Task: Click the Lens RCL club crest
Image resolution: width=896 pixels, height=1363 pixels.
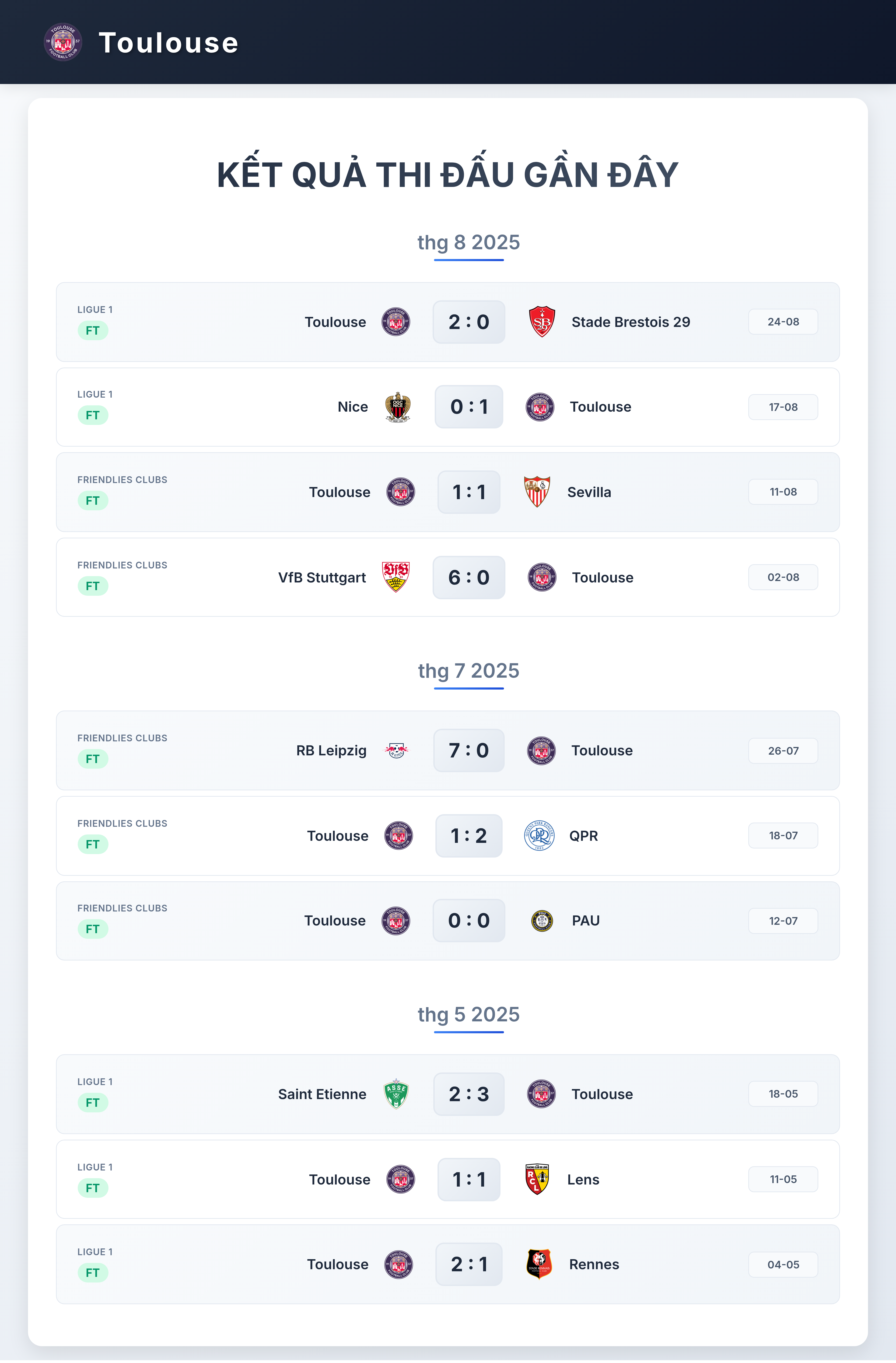Action: coord(537,1179)
